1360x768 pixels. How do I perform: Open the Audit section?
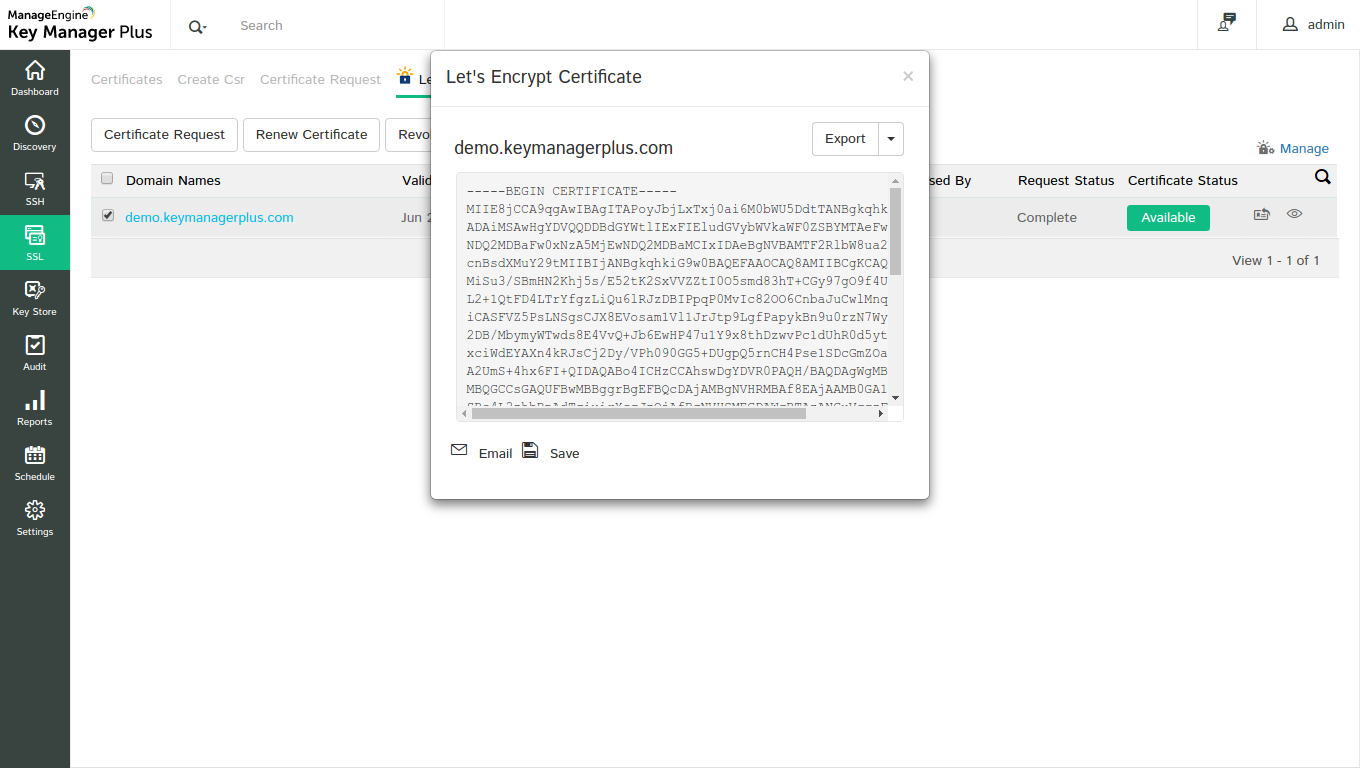click(x=35, y=353)
